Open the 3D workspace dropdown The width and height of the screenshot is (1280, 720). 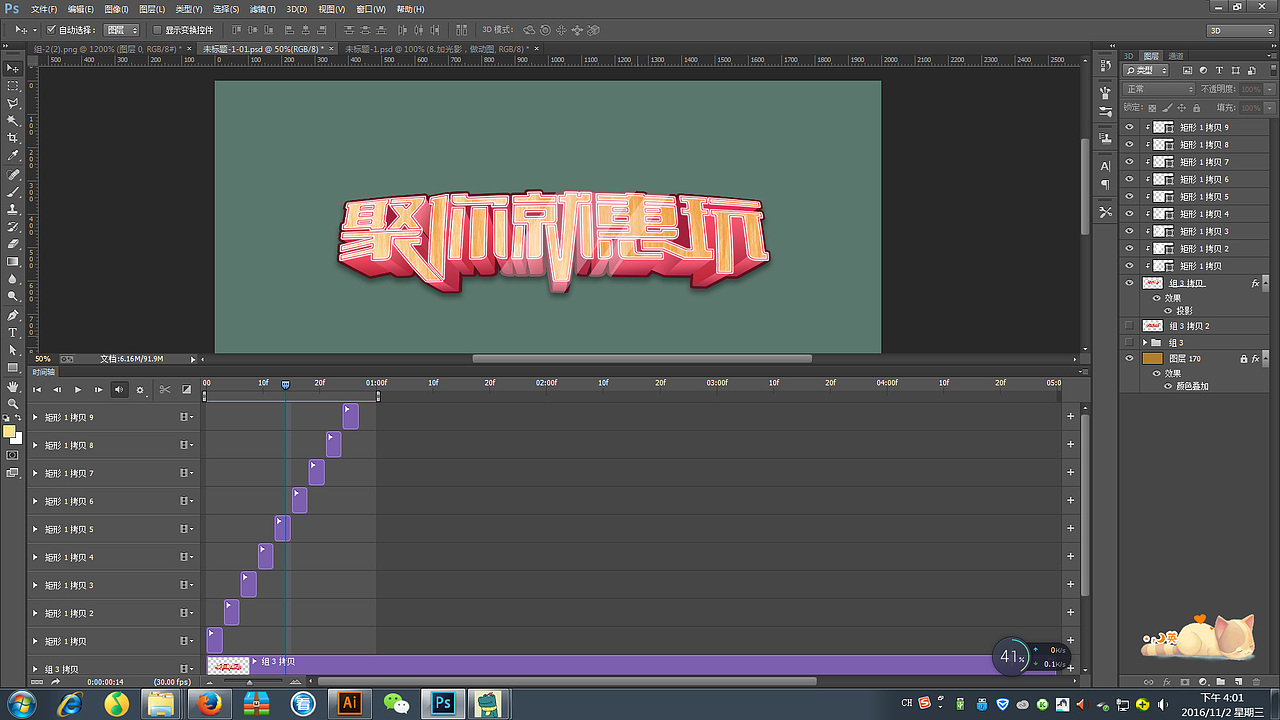[x=1240, y=31]
